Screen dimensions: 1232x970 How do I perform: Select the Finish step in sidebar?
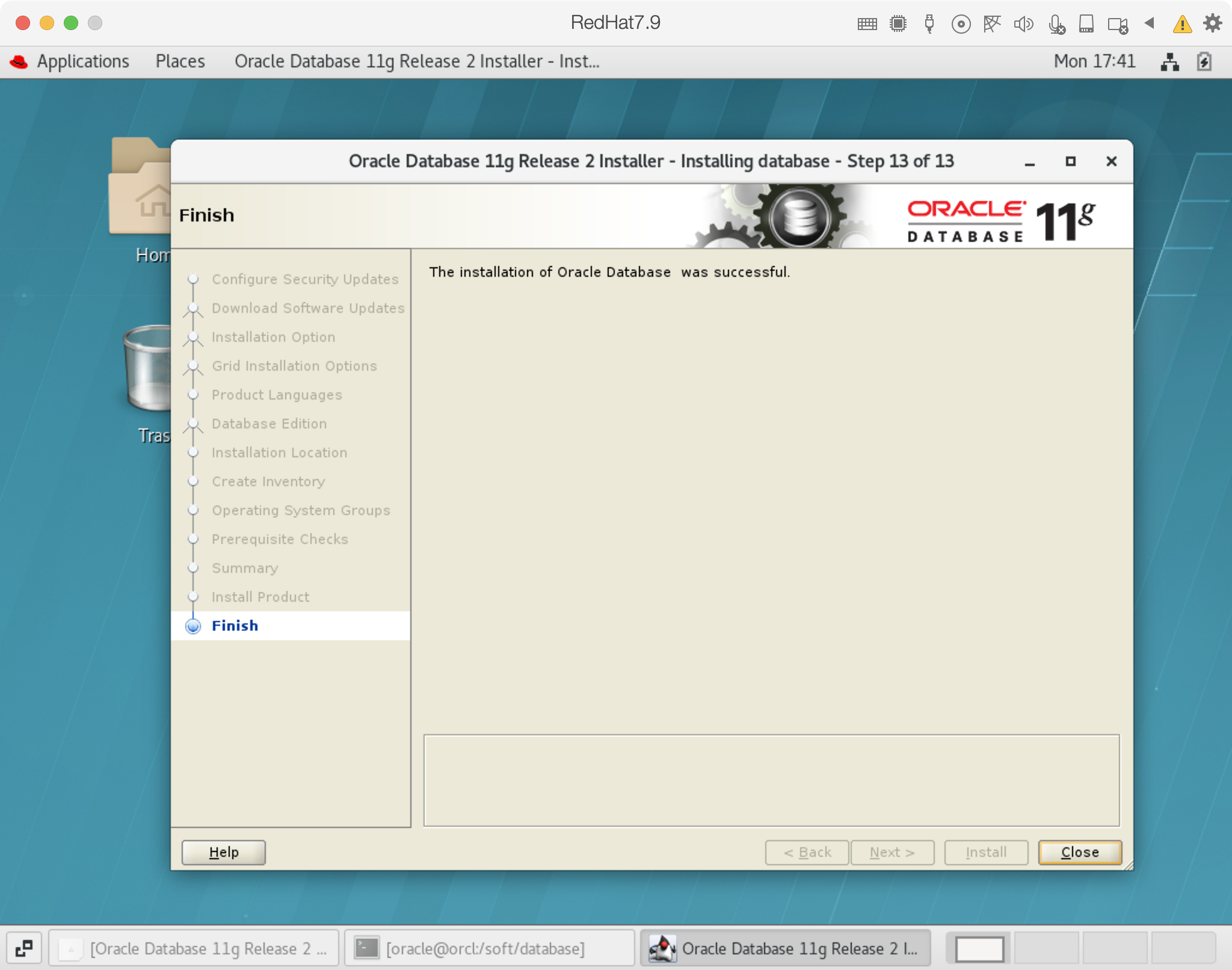coord(235,626)
